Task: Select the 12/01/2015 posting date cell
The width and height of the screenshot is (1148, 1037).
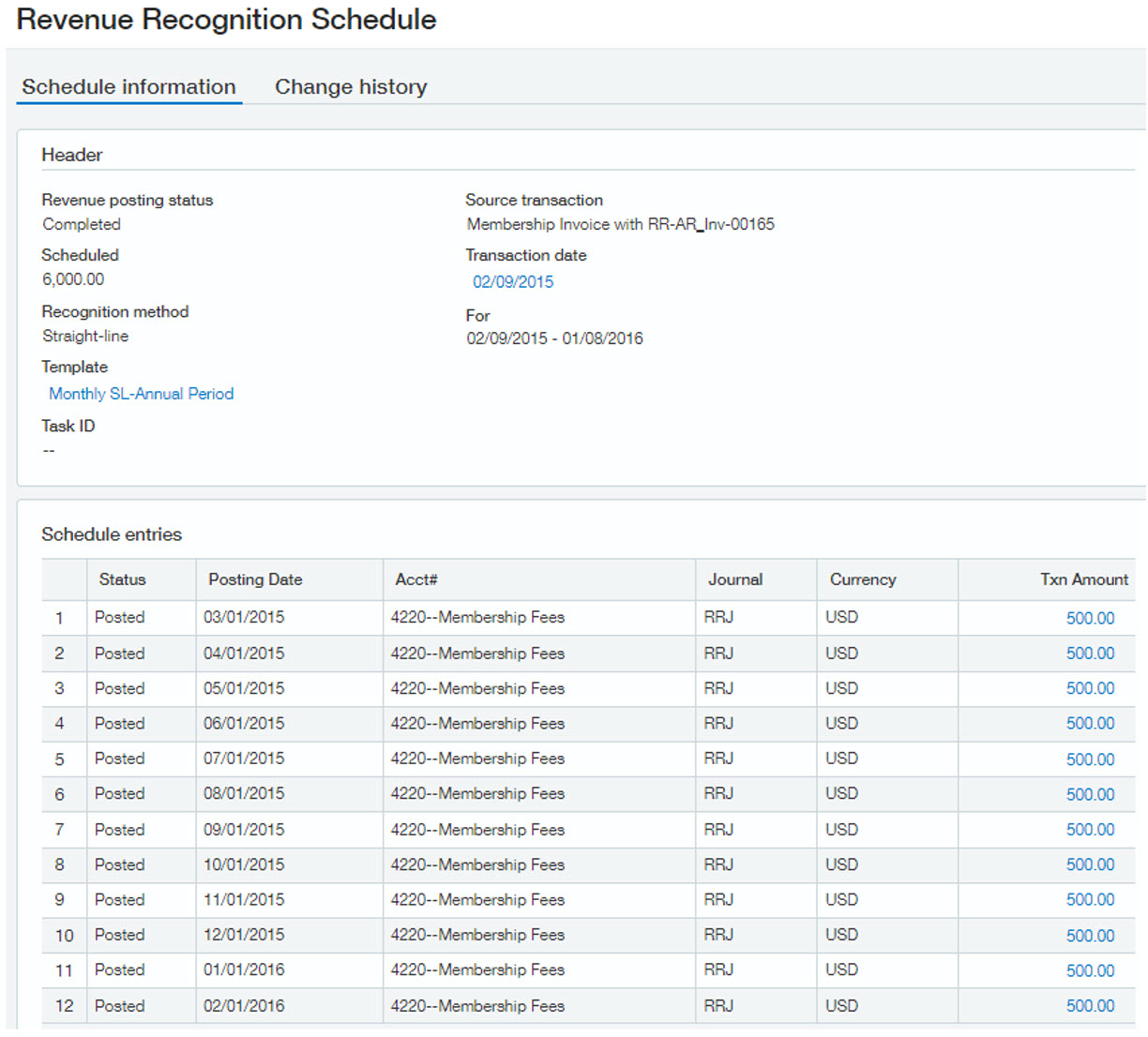Action: (244, 935)
